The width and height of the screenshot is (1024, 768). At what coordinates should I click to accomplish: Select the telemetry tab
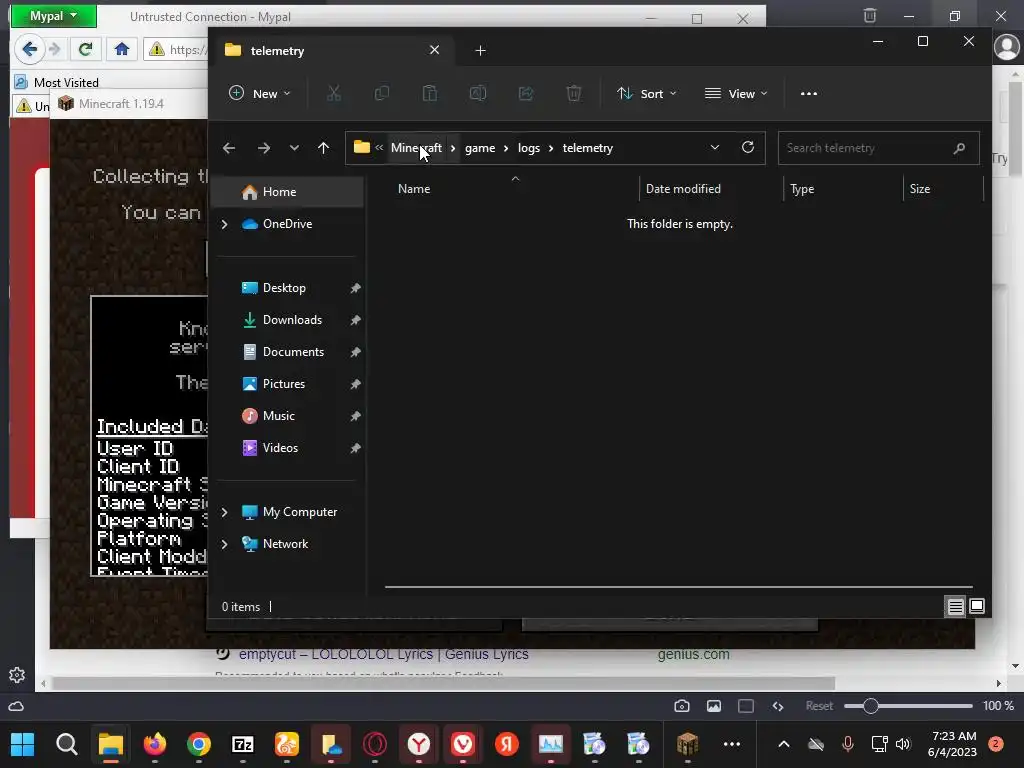coord(333,50)
